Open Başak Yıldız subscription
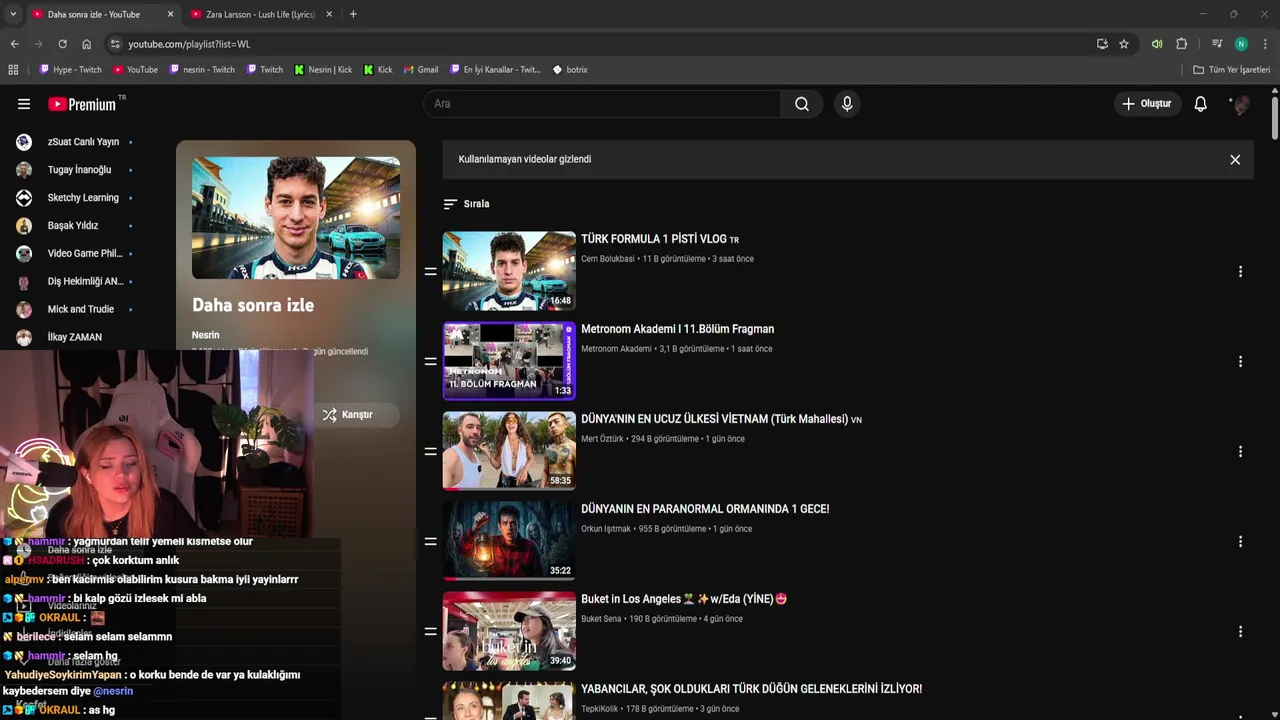Viewport: 1280px width, 720px height. 75,226
